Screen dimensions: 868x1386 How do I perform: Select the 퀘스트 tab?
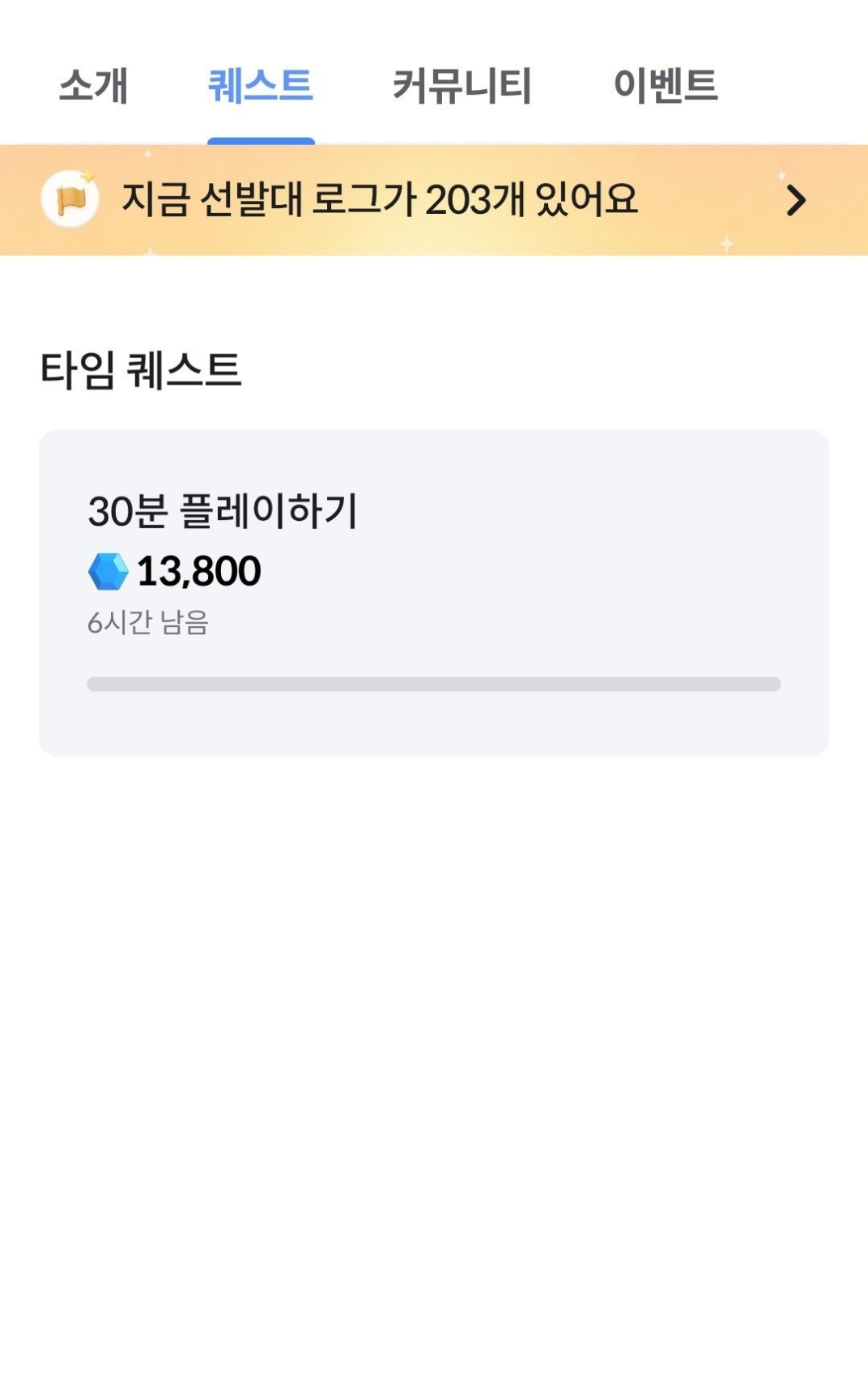260,85
